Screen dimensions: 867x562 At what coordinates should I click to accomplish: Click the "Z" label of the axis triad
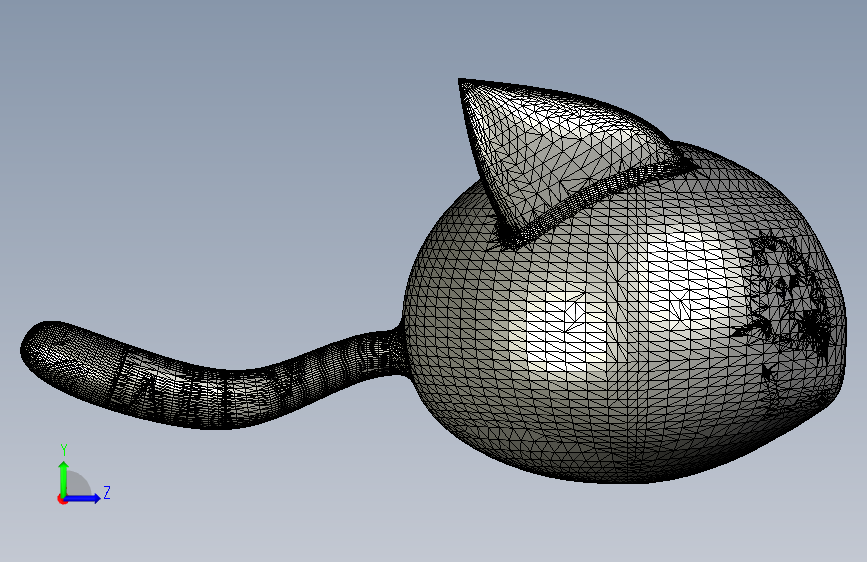(x=107, y=492)
